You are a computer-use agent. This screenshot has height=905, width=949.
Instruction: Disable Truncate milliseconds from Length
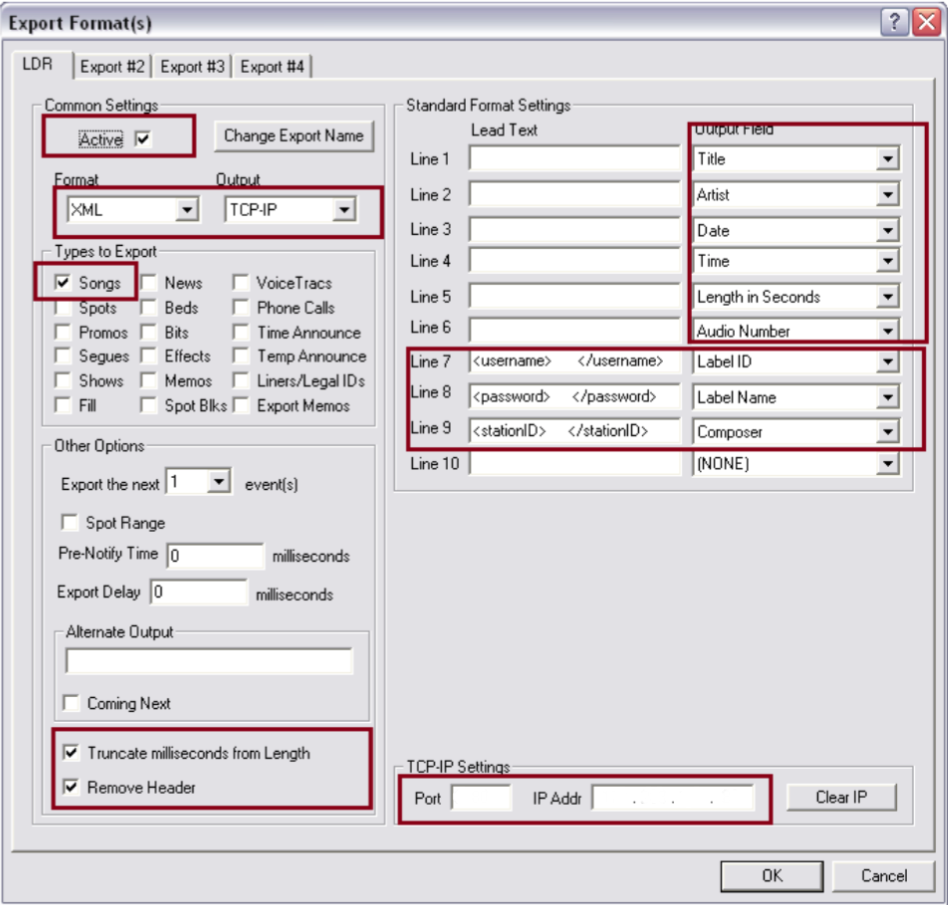tap(71, 753)
